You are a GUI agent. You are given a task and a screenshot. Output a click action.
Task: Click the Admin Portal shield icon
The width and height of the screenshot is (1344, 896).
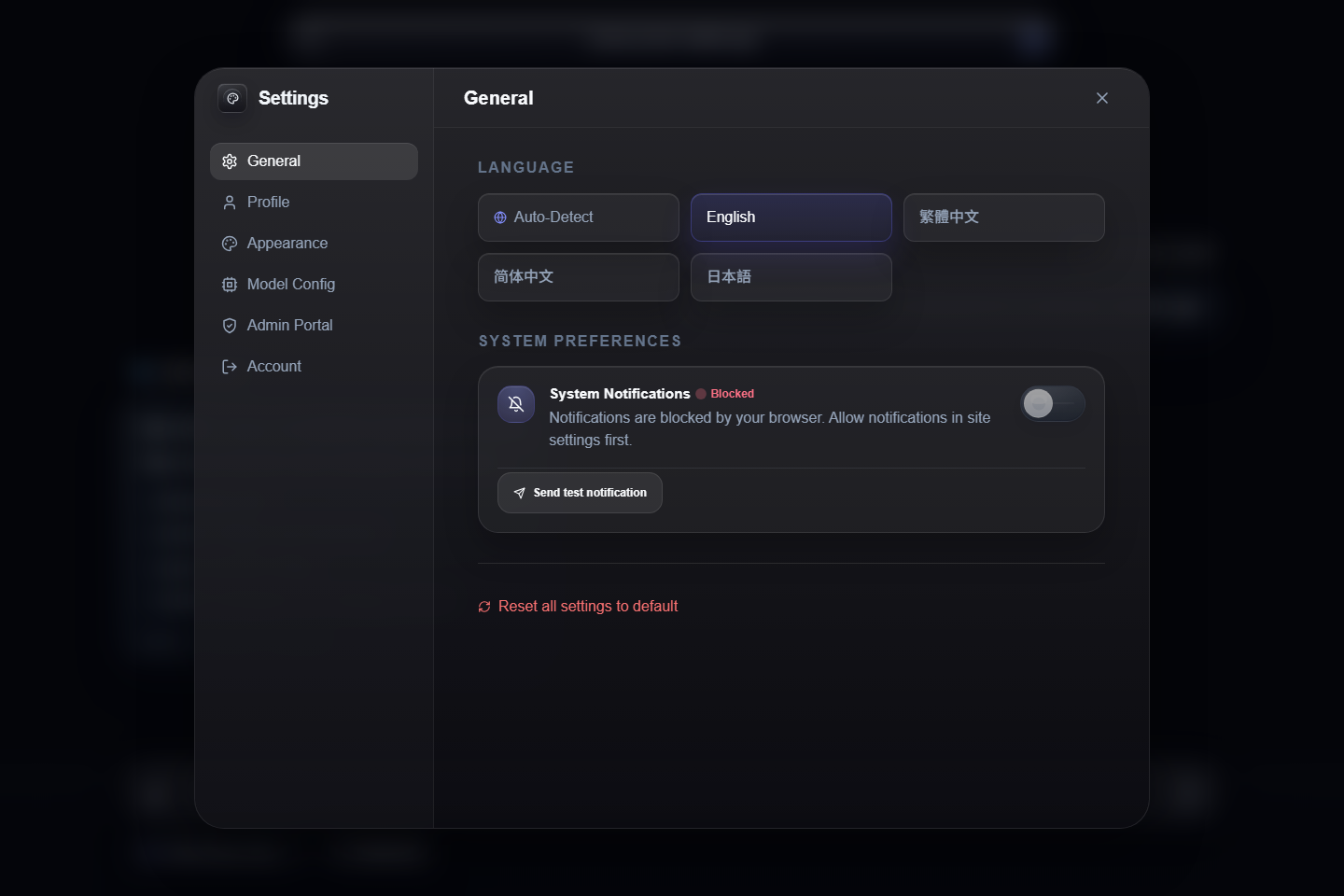[x=230, y=326]
